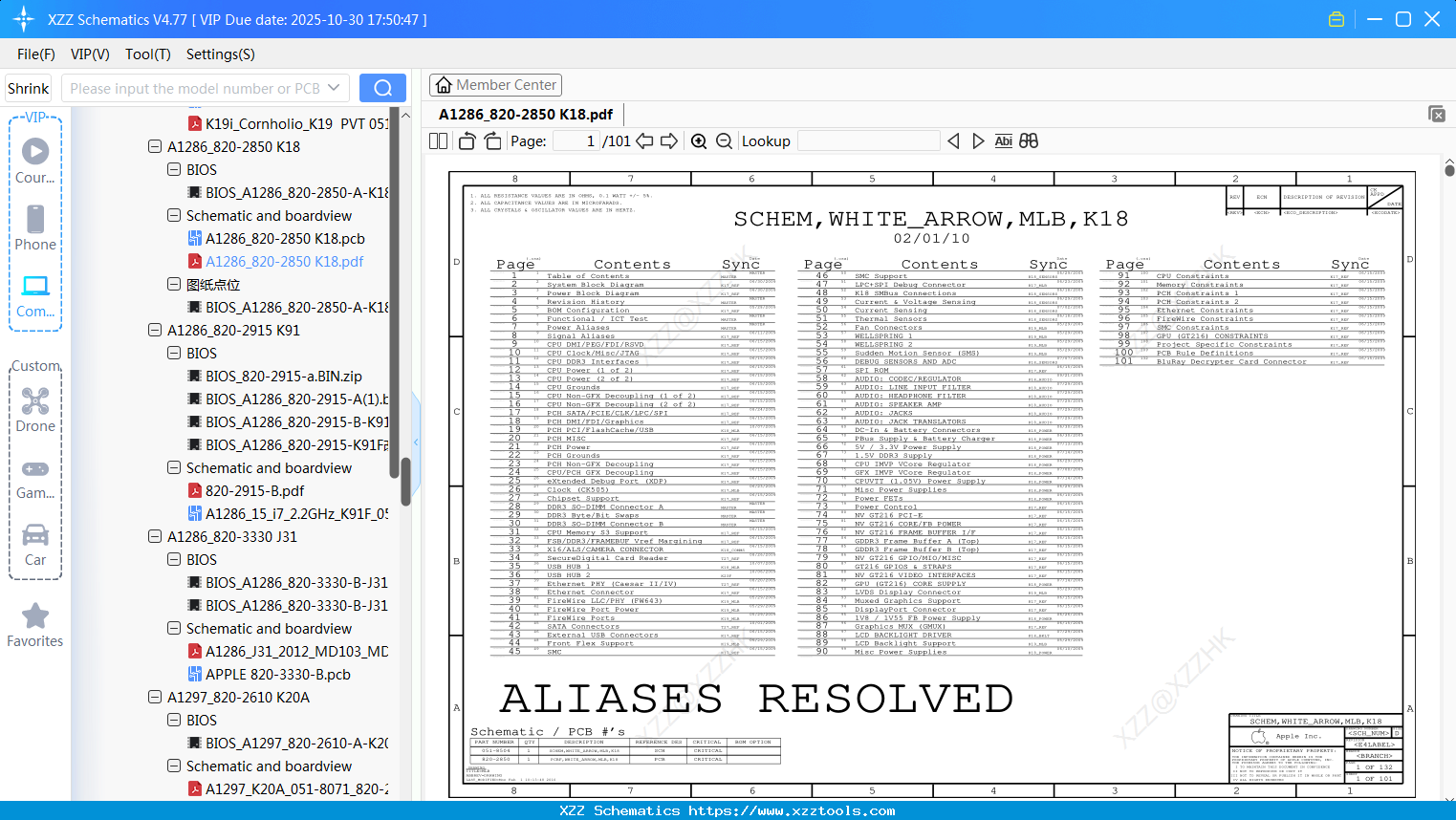The height and width of the screenshot is (820, 1456).
Task: Collapse the A1286_820-2915 K91 folder
Action: click(x=155, y=331)
